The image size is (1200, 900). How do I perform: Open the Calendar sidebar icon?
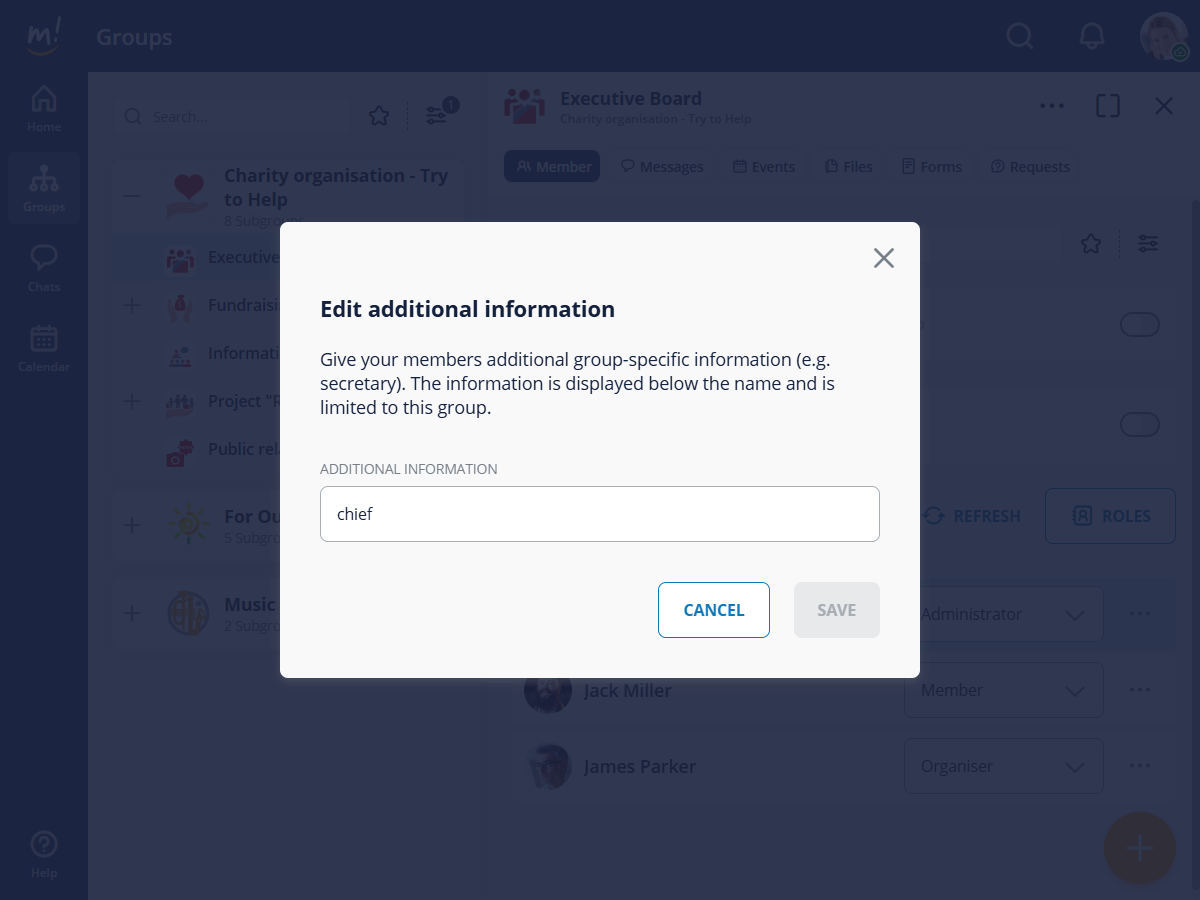(x=44, y=349)
